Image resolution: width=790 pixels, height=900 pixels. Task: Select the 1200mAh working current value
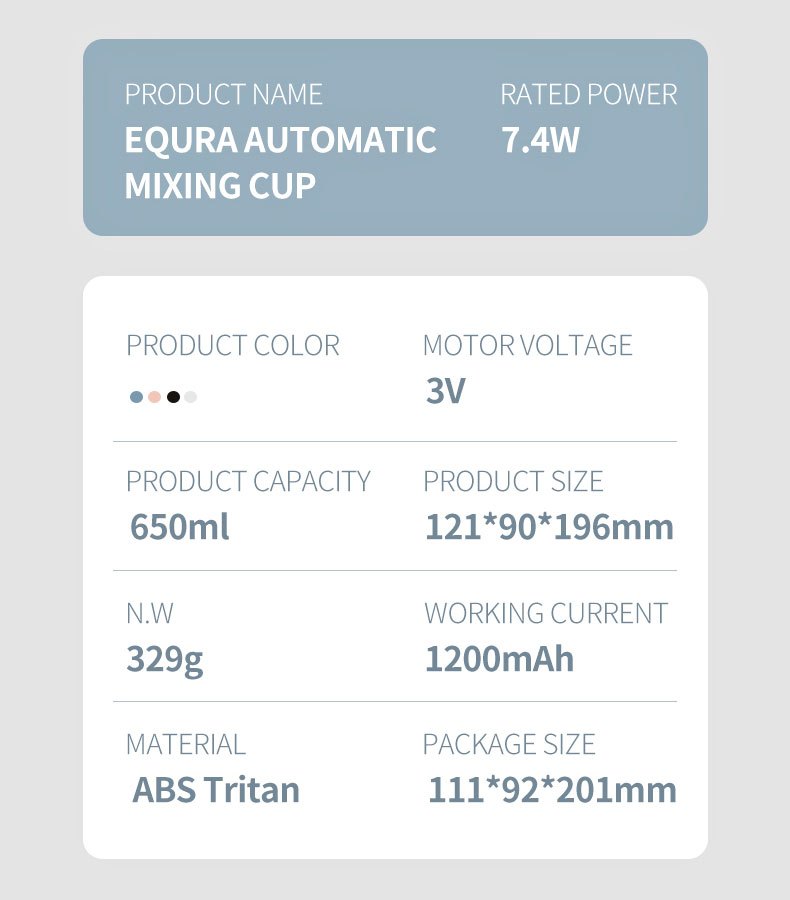(499, 660)
